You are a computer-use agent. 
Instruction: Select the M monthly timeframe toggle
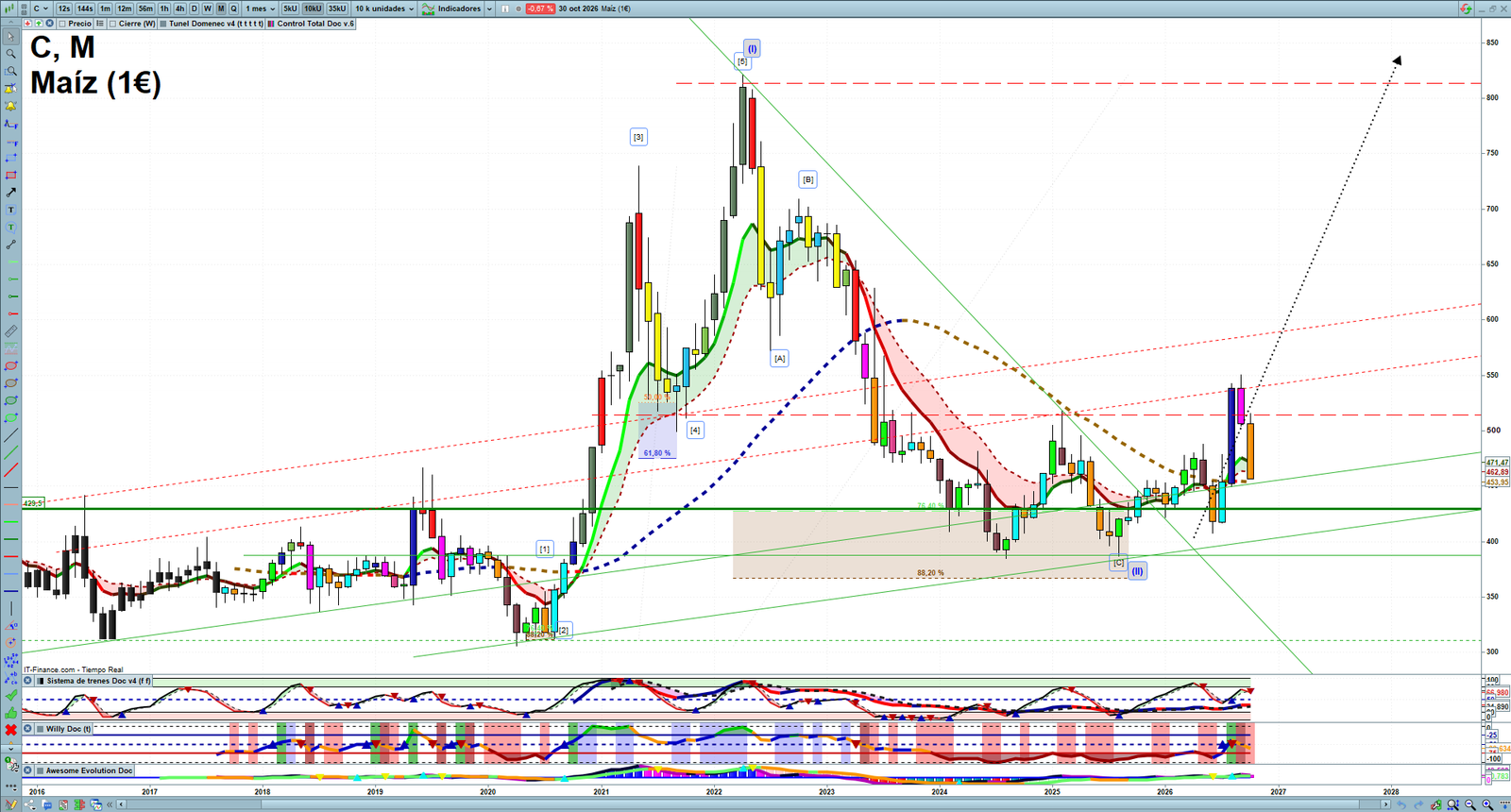coord(221,8)
